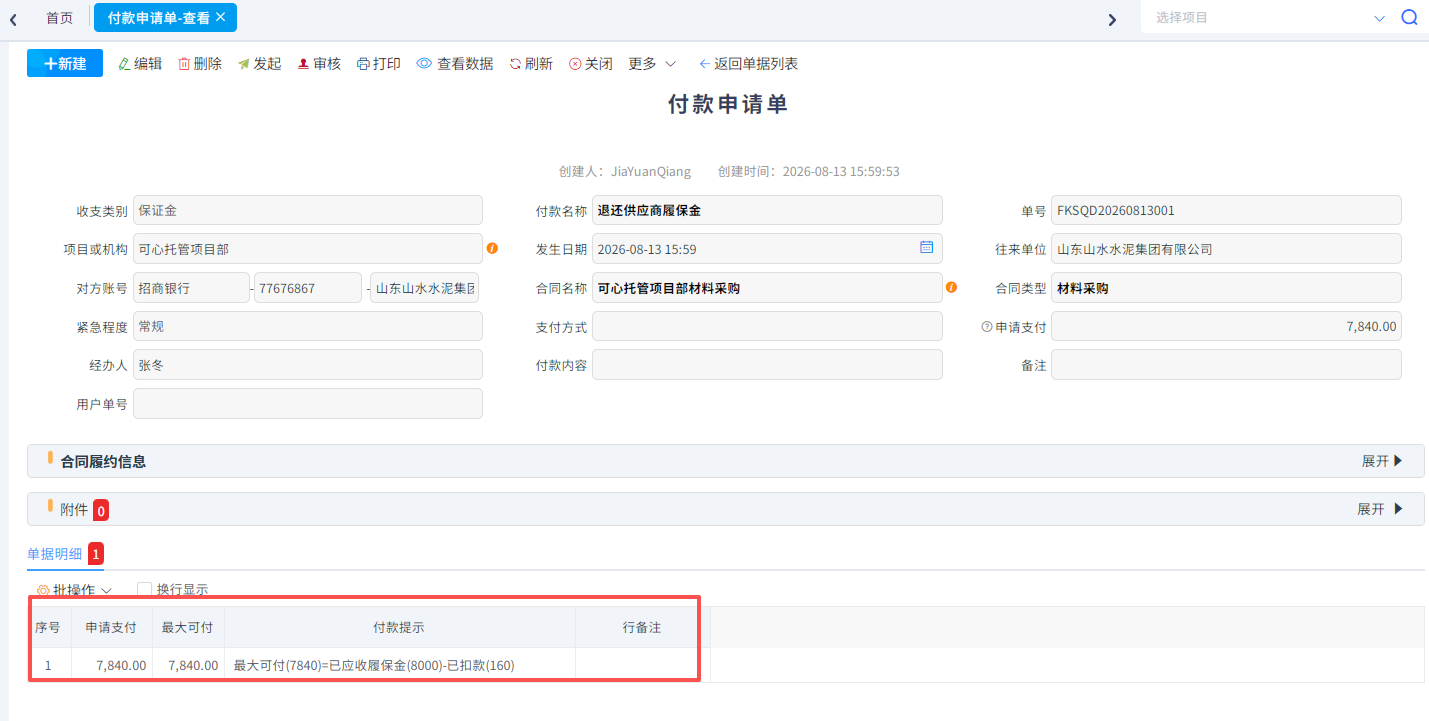Click the red badge 0 next to 附件
1429x721 pixels.
tap(101, 510)
